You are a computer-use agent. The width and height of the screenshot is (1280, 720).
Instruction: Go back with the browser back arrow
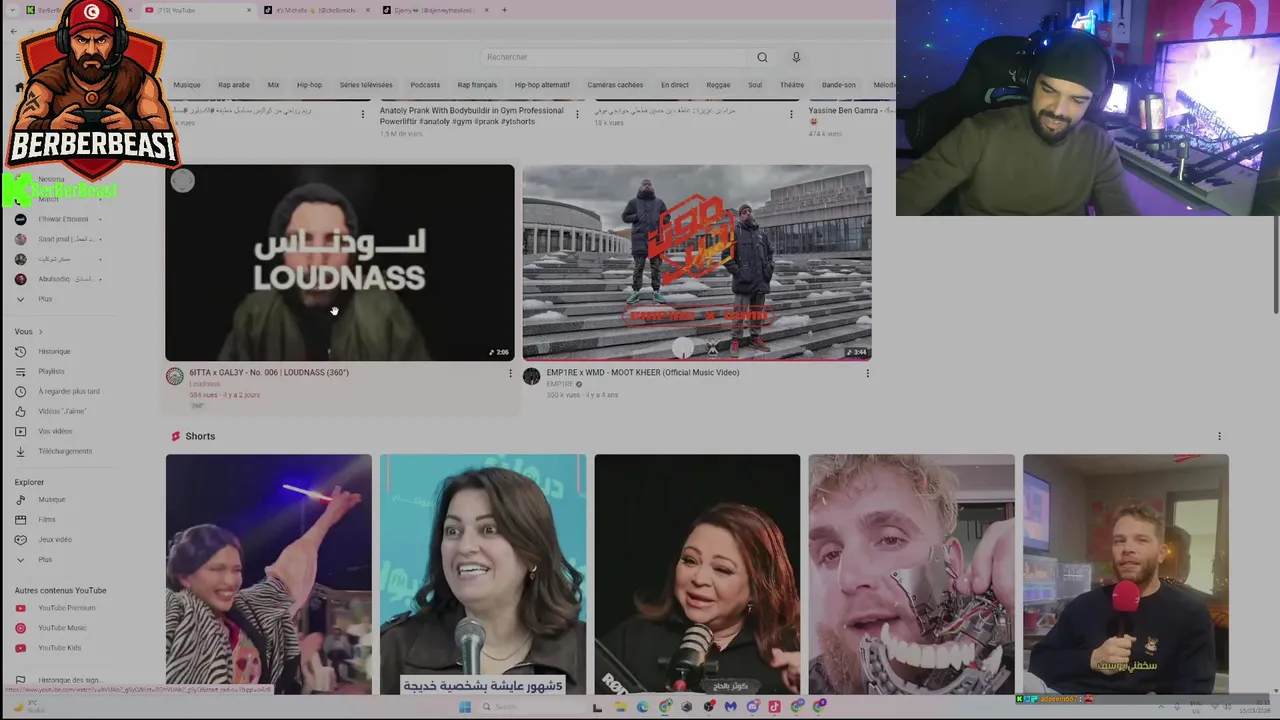pos(13,32)
